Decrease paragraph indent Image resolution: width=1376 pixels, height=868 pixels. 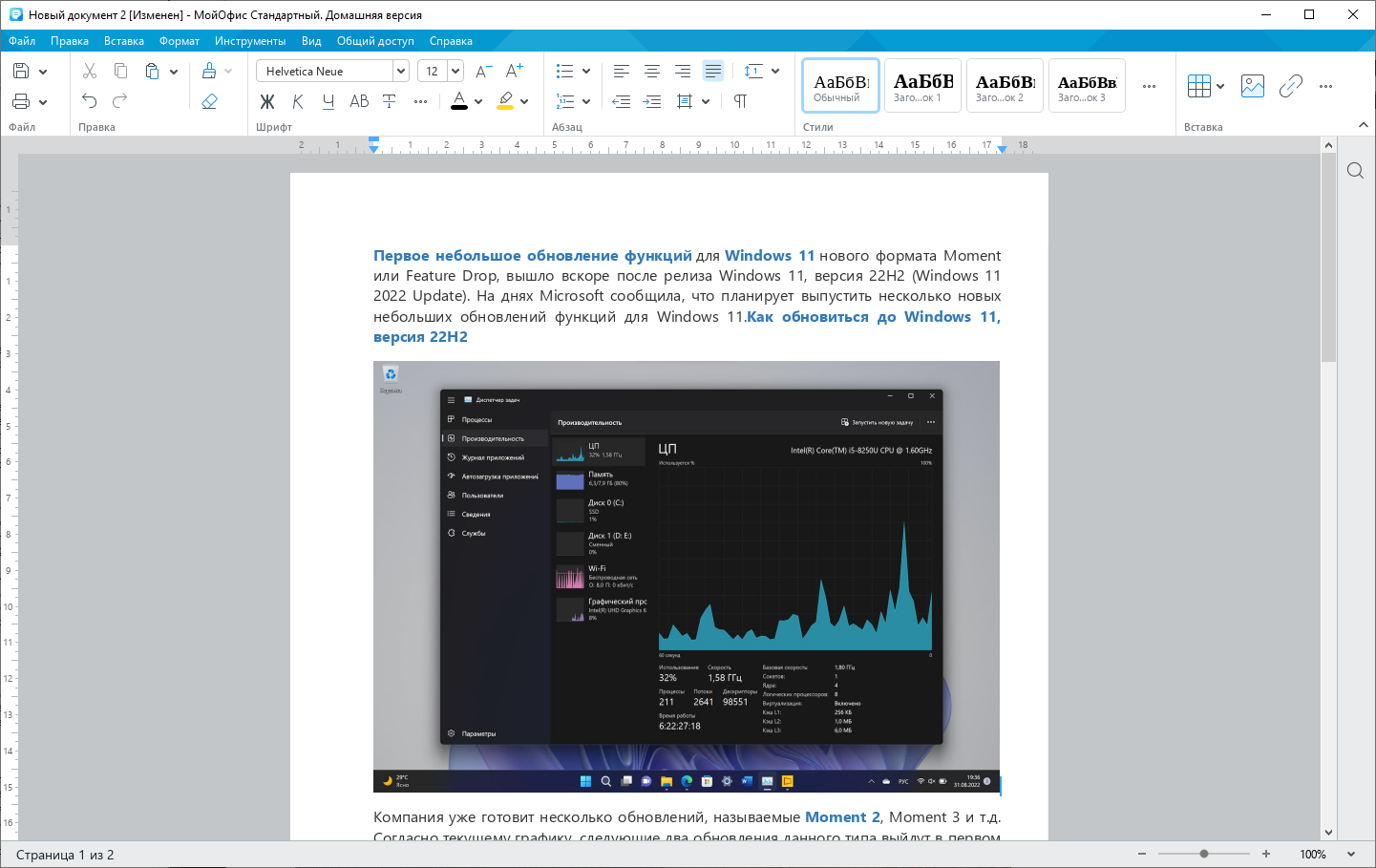click(622, 101)
